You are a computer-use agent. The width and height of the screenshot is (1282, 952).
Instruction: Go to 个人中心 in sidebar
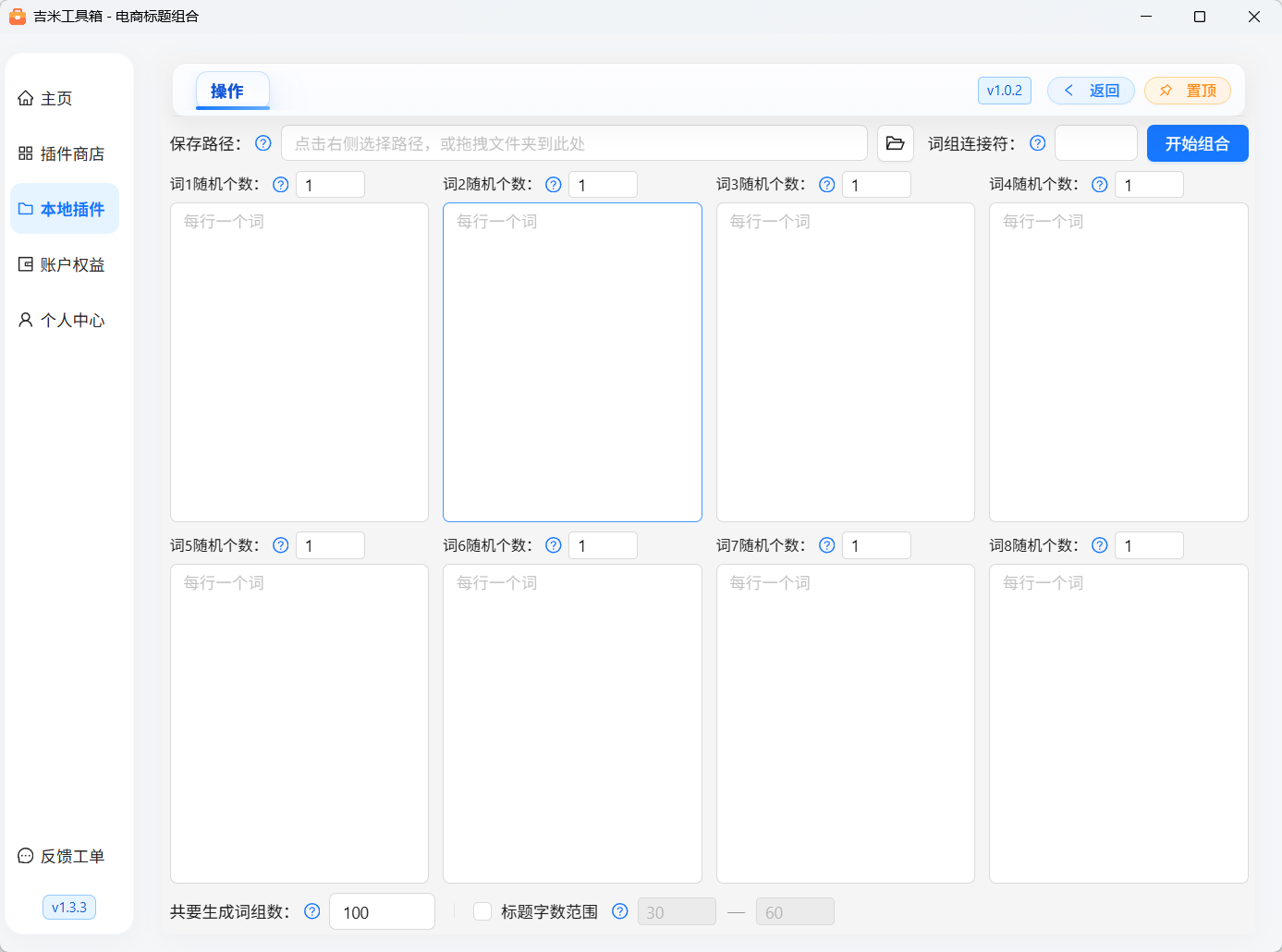64,320
